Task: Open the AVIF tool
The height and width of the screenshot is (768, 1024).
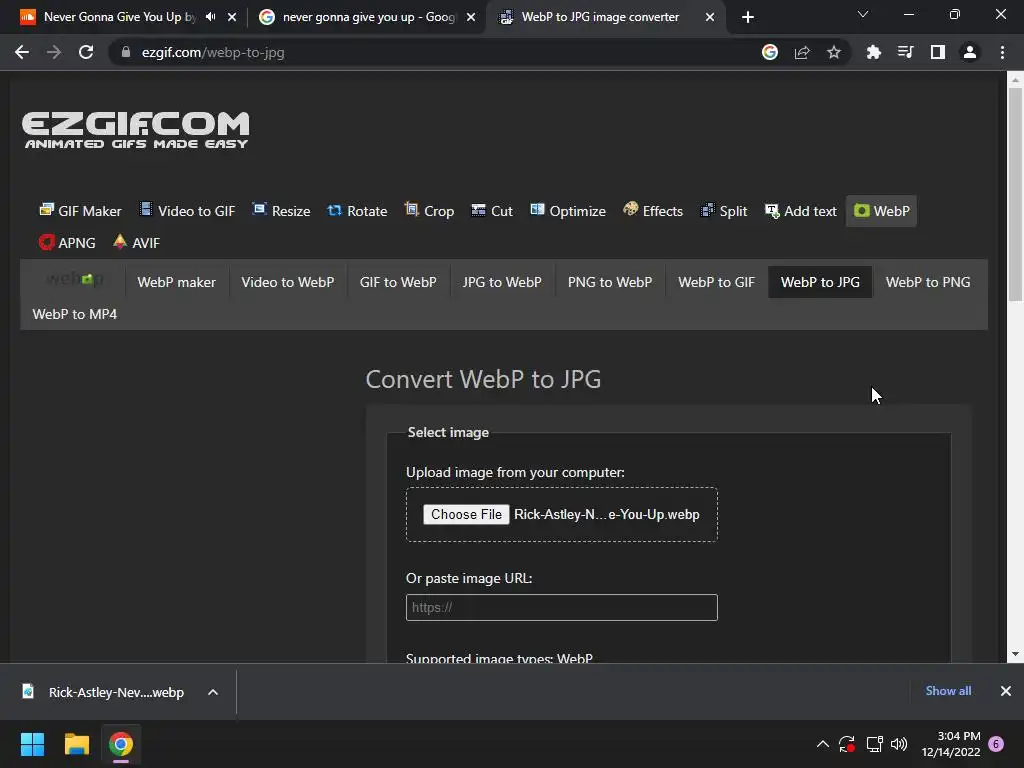Action: pyautogui.click(x=136, y=243)
